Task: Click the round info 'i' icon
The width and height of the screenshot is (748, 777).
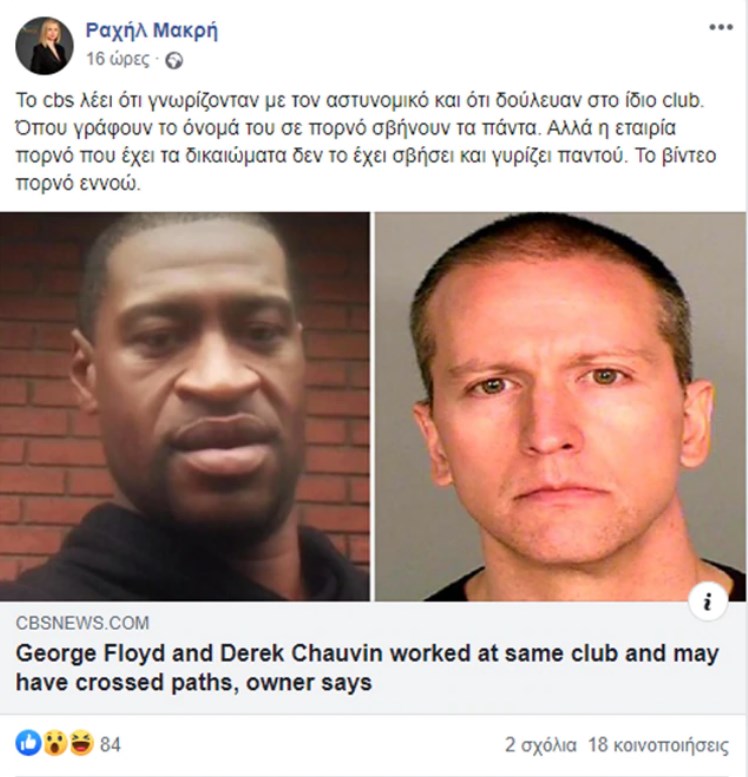Action: click(x=708, y=602)
